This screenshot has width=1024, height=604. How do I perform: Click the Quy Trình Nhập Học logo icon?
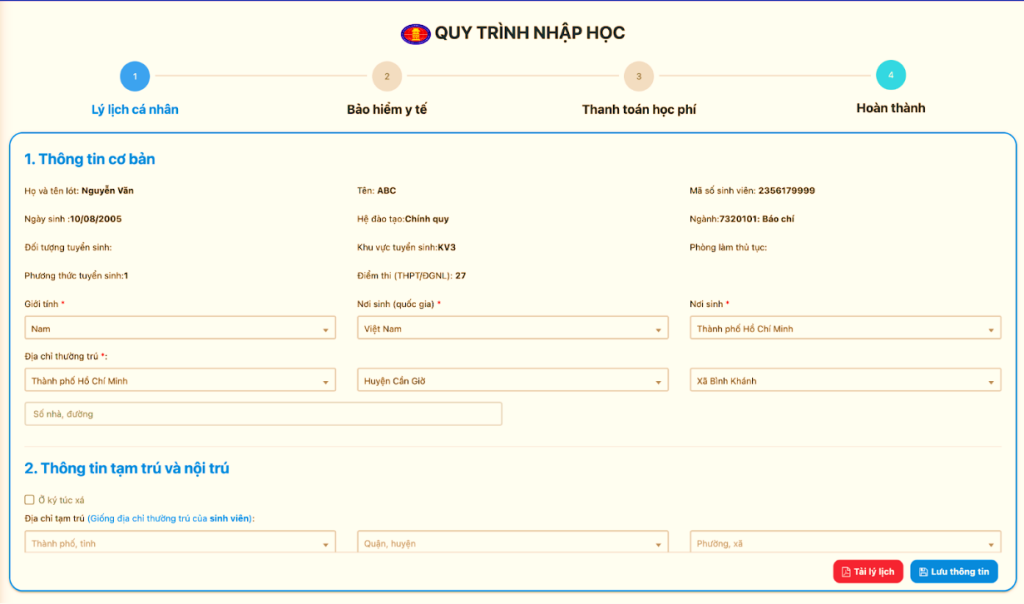(x=416, y=31)
